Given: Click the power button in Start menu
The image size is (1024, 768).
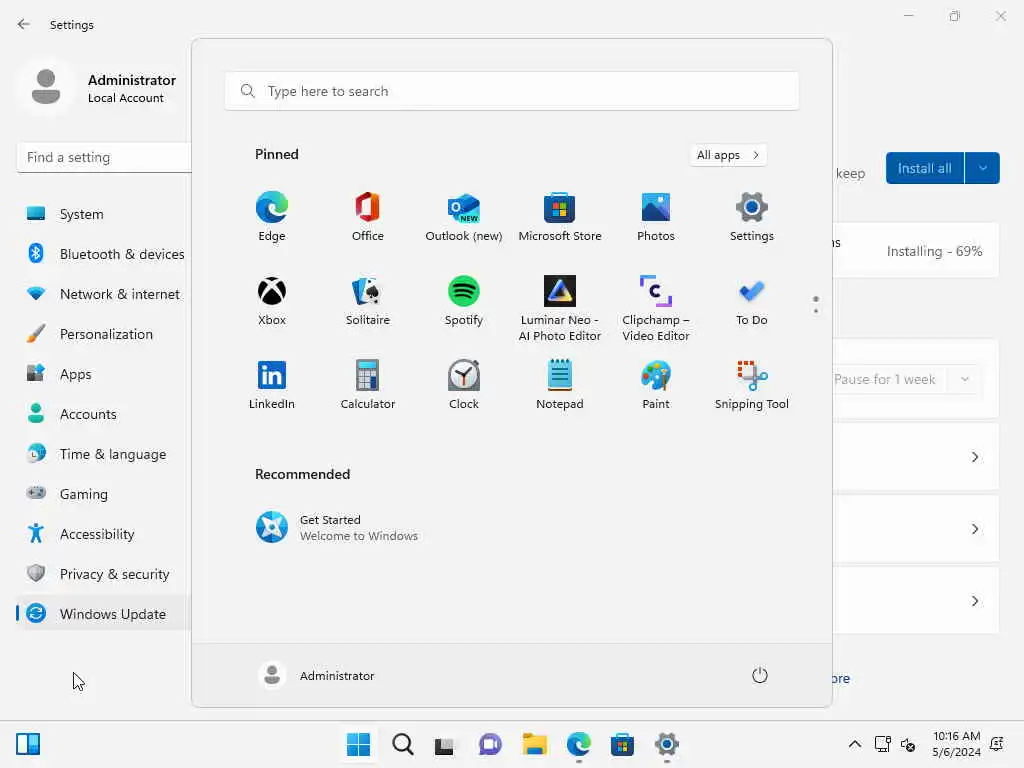Looking at the screenshot, I should pyautogui.click(x=760, y=675).
